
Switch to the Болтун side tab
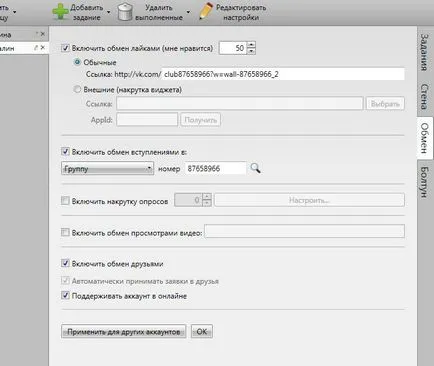click(425, 182)
